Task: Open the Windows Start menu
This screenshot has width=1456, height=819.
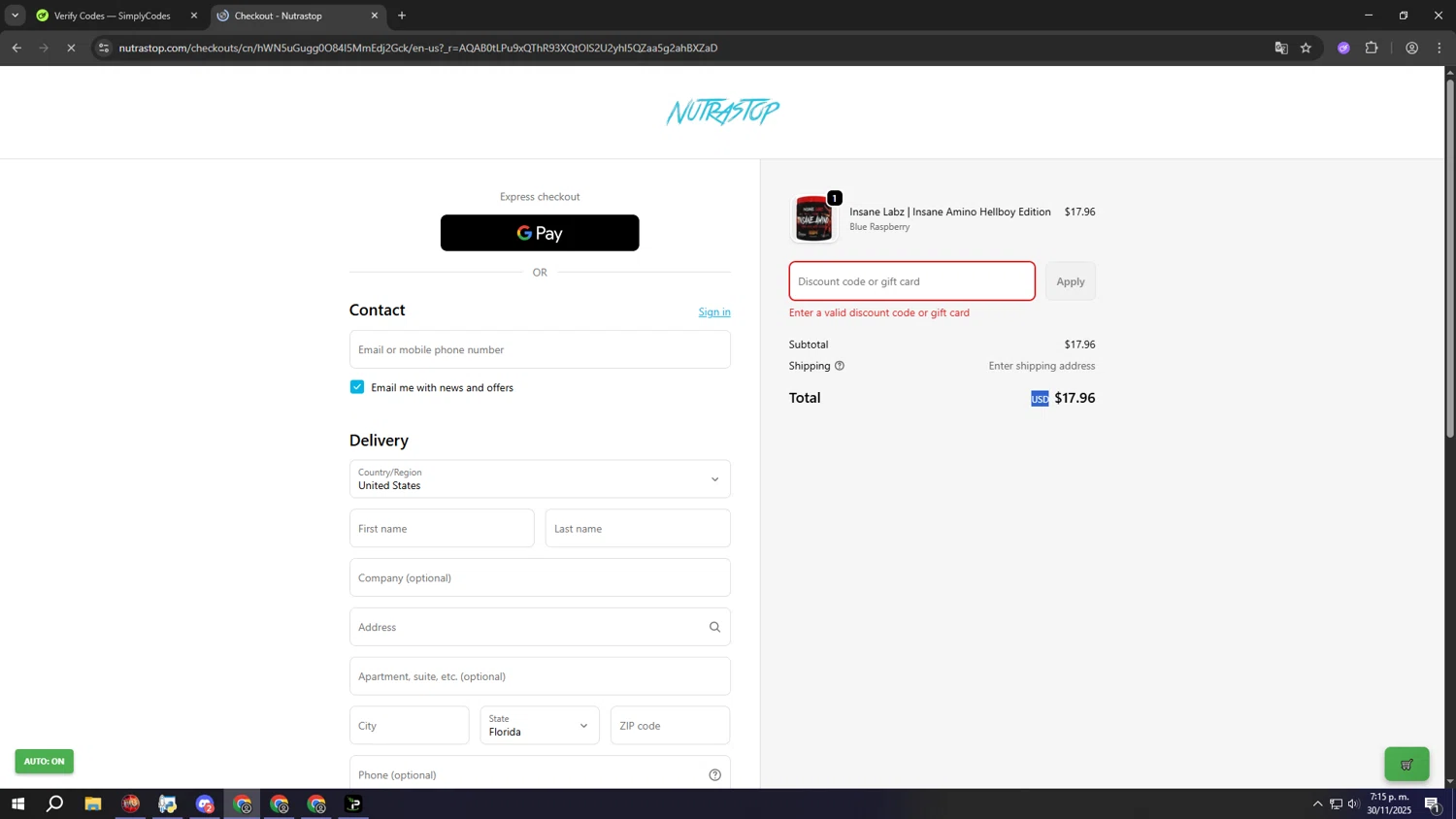Action: coord(17,803)
